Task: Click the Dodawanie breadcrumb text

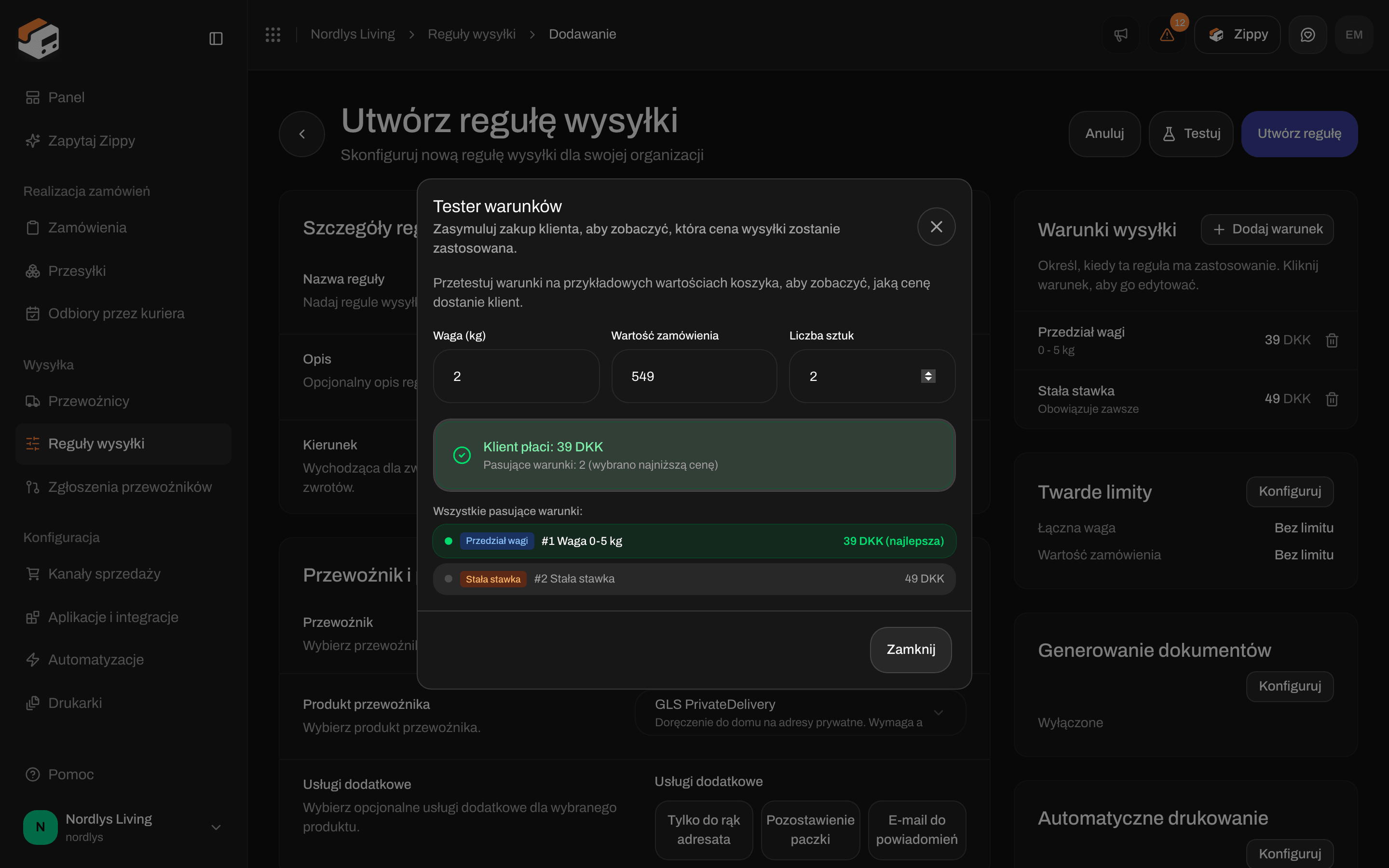Action: [x=582, y=34]
